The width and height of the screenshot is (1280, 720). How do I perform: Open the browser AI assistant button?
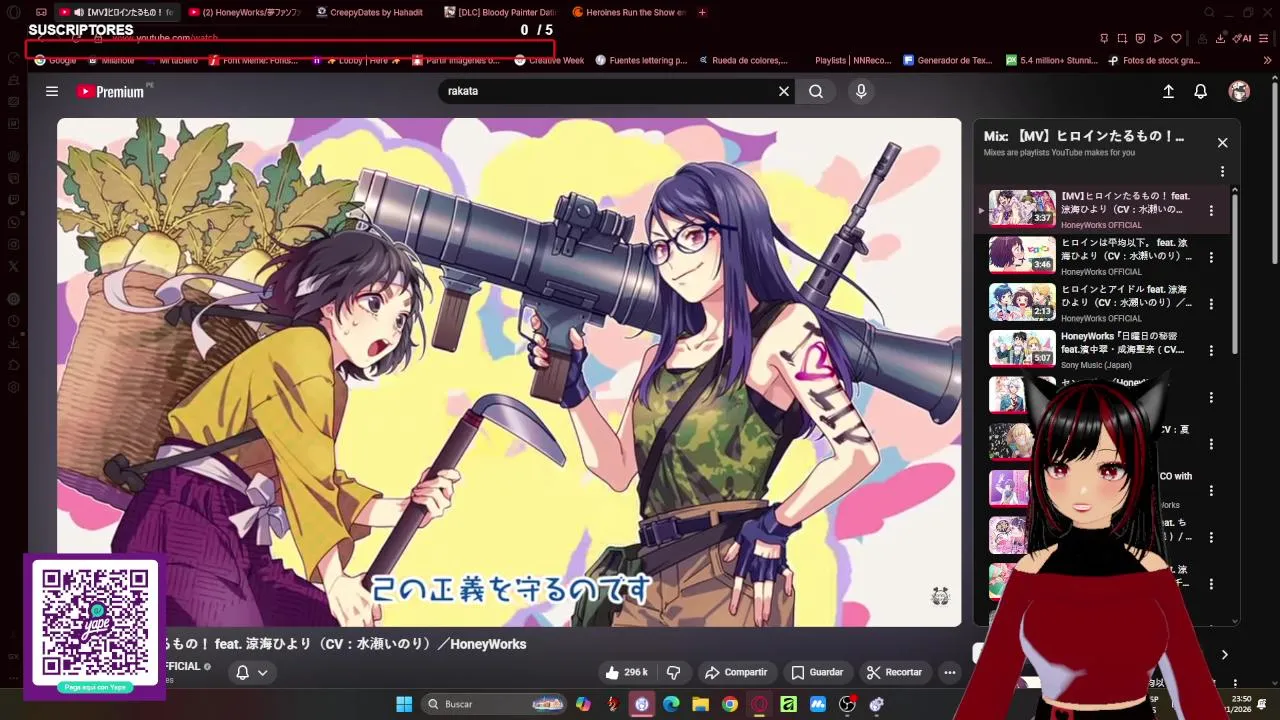[x=1243, y=38]
